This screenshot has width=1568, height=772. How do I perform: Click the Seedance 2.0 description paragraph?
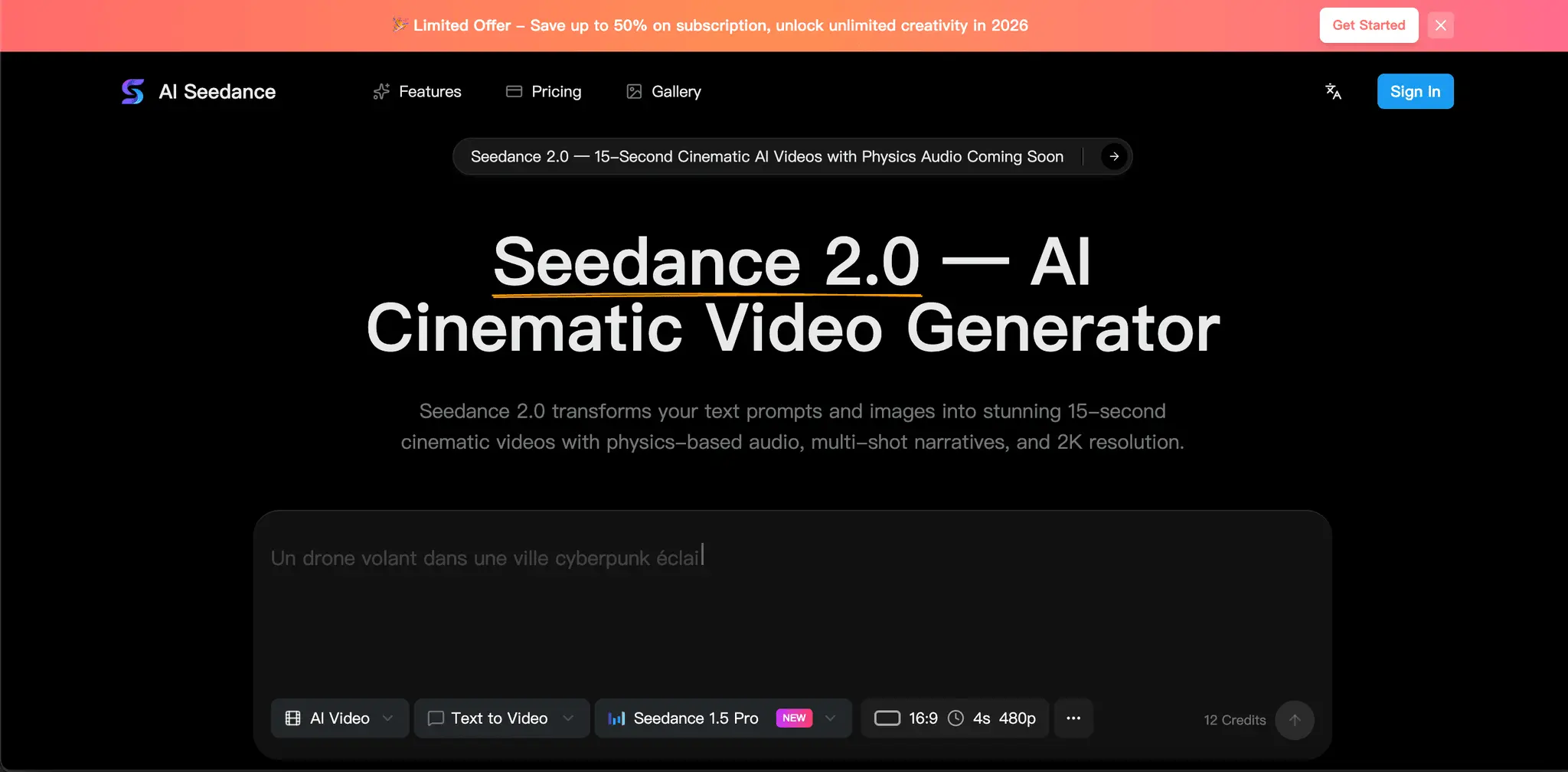792,427
